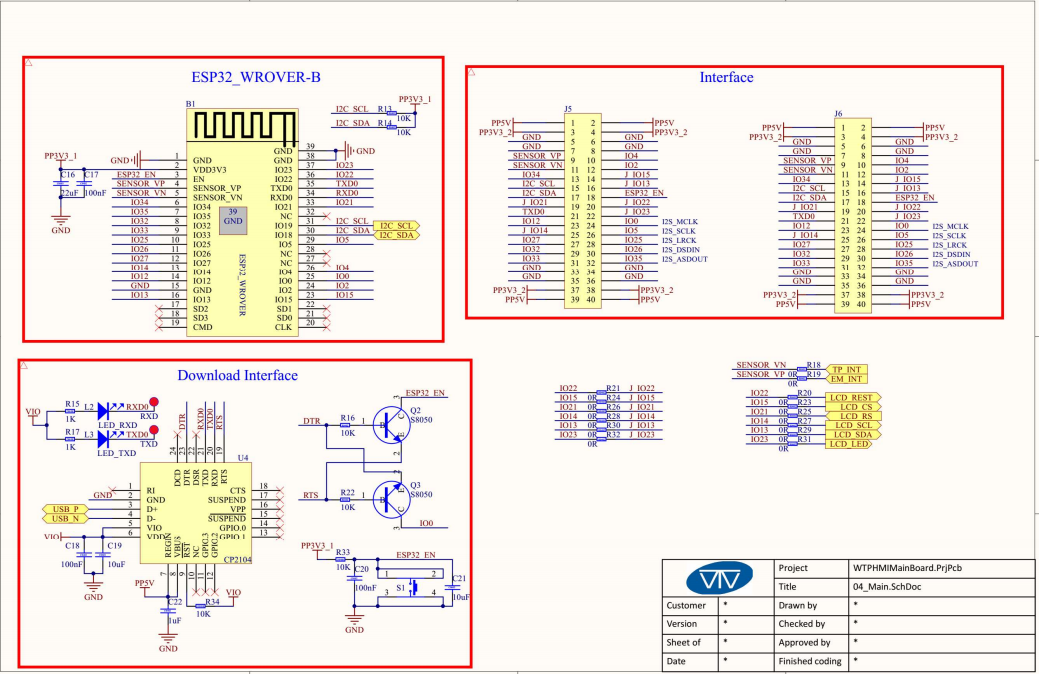Select the yellow LCD_RS port symbol
The height and width of the screenshot is (674, 1039).
[x=853, y=416]
